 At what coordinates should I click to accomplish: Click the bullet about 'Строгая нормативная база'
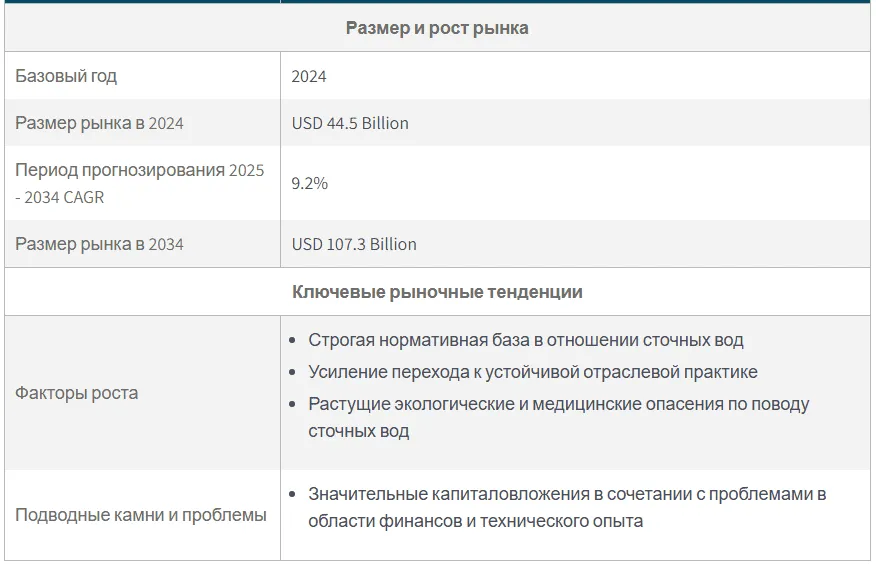pos(526,340)
